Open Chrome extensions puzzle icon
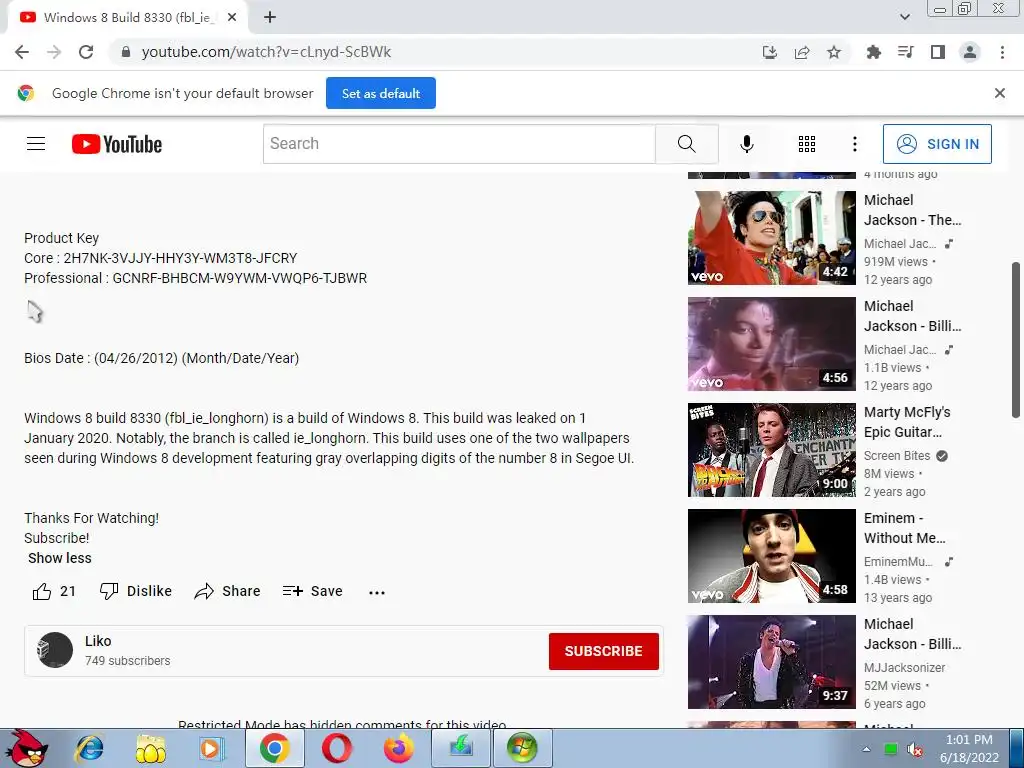The width and height of the screenshot is (1024, 768). tap(874, 52)
